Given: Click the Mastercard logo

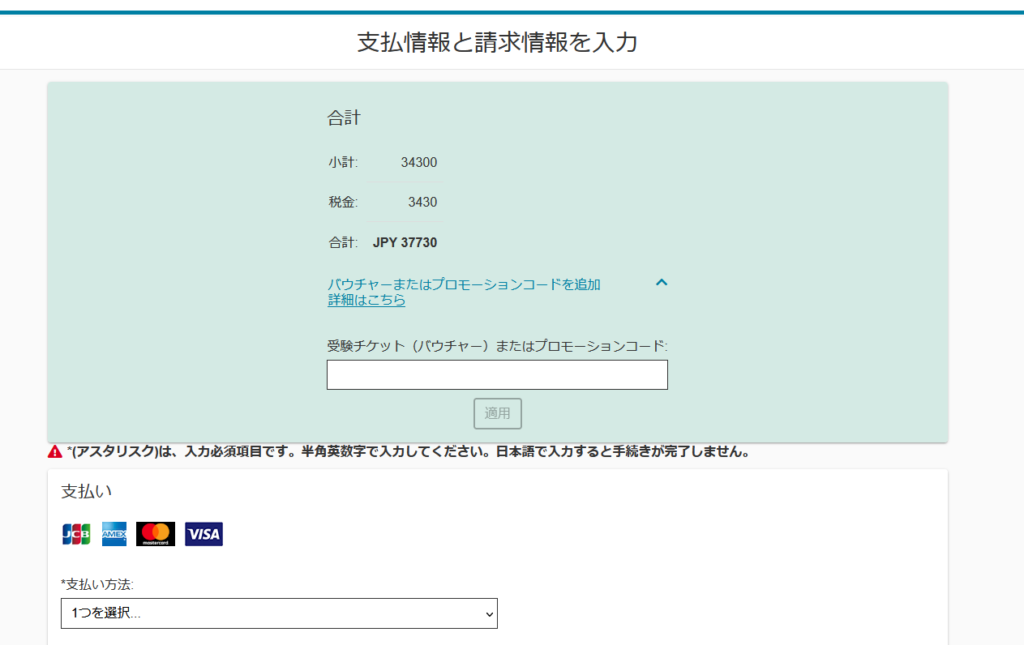Looking at the screenshot, I should click(x=156, y=534).
